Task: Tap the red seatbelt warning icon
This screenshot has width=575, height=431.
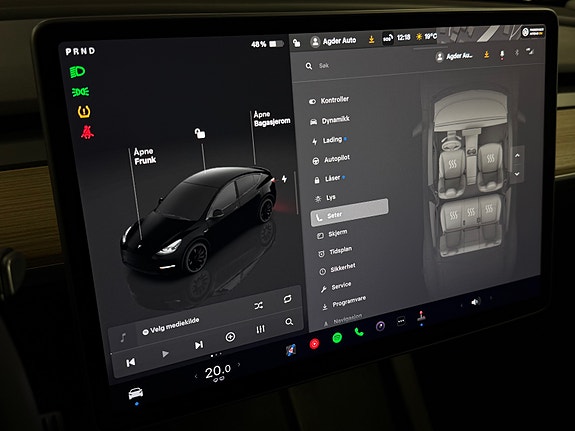Action: click(x=87, y=132)
